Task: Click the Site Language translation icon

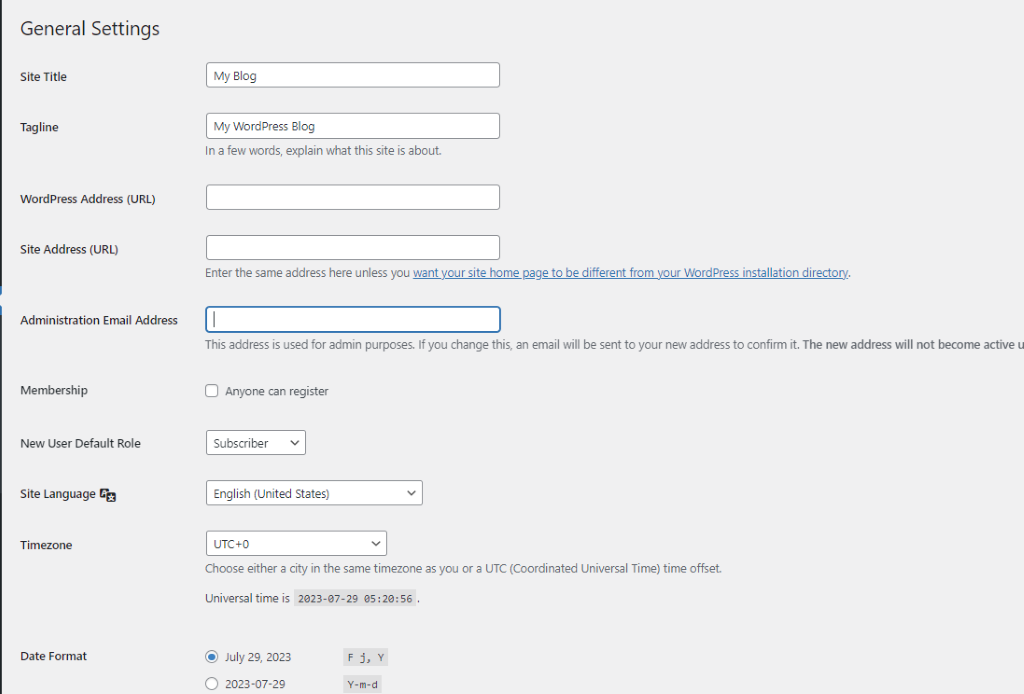Action: [x=107, y=493]
